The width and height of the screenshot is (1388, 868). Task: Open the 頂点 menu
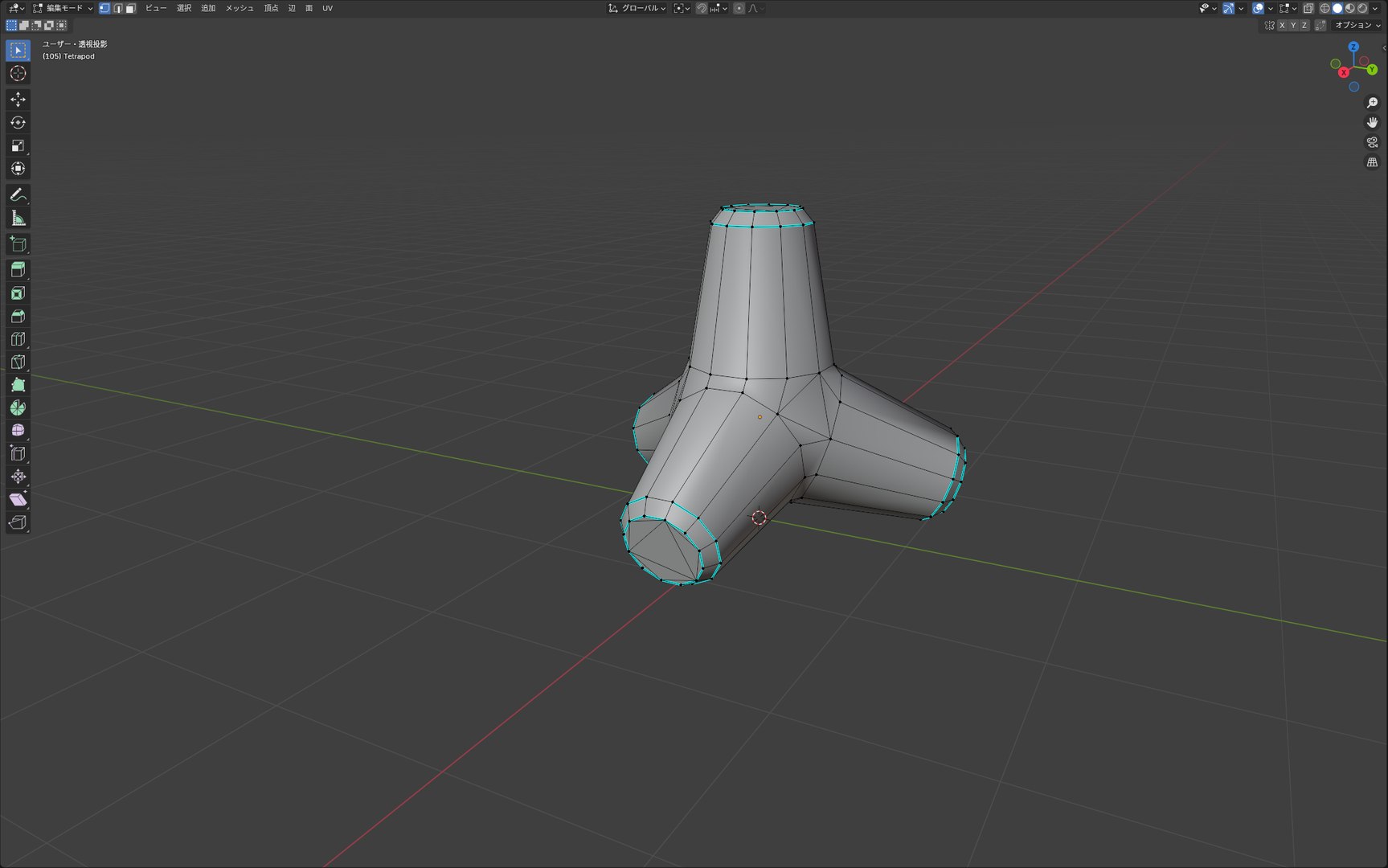pyautogui.click(x=271, y=8)
